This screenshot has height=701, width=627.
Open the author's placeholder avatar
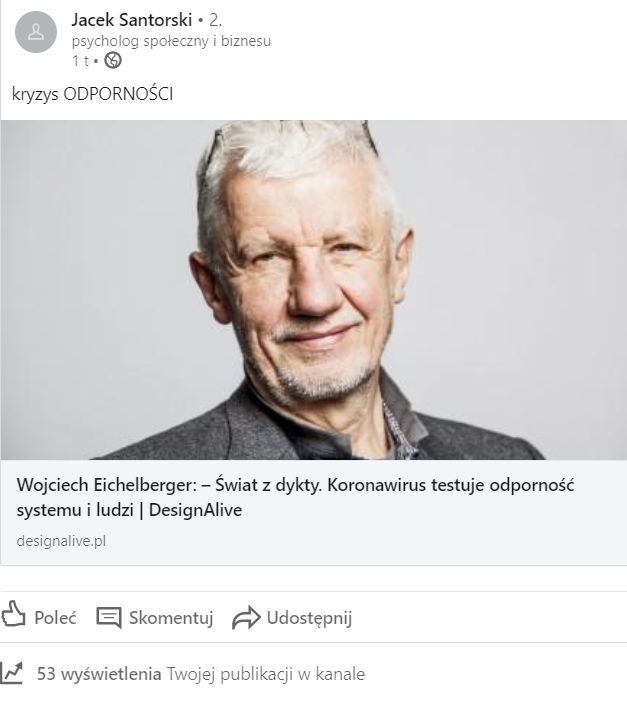36,32
